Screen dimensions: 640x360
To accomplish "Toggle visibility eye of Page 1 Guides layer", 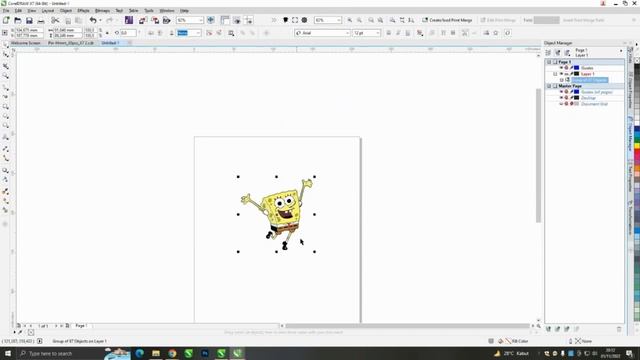I will (x=561, y=68).
